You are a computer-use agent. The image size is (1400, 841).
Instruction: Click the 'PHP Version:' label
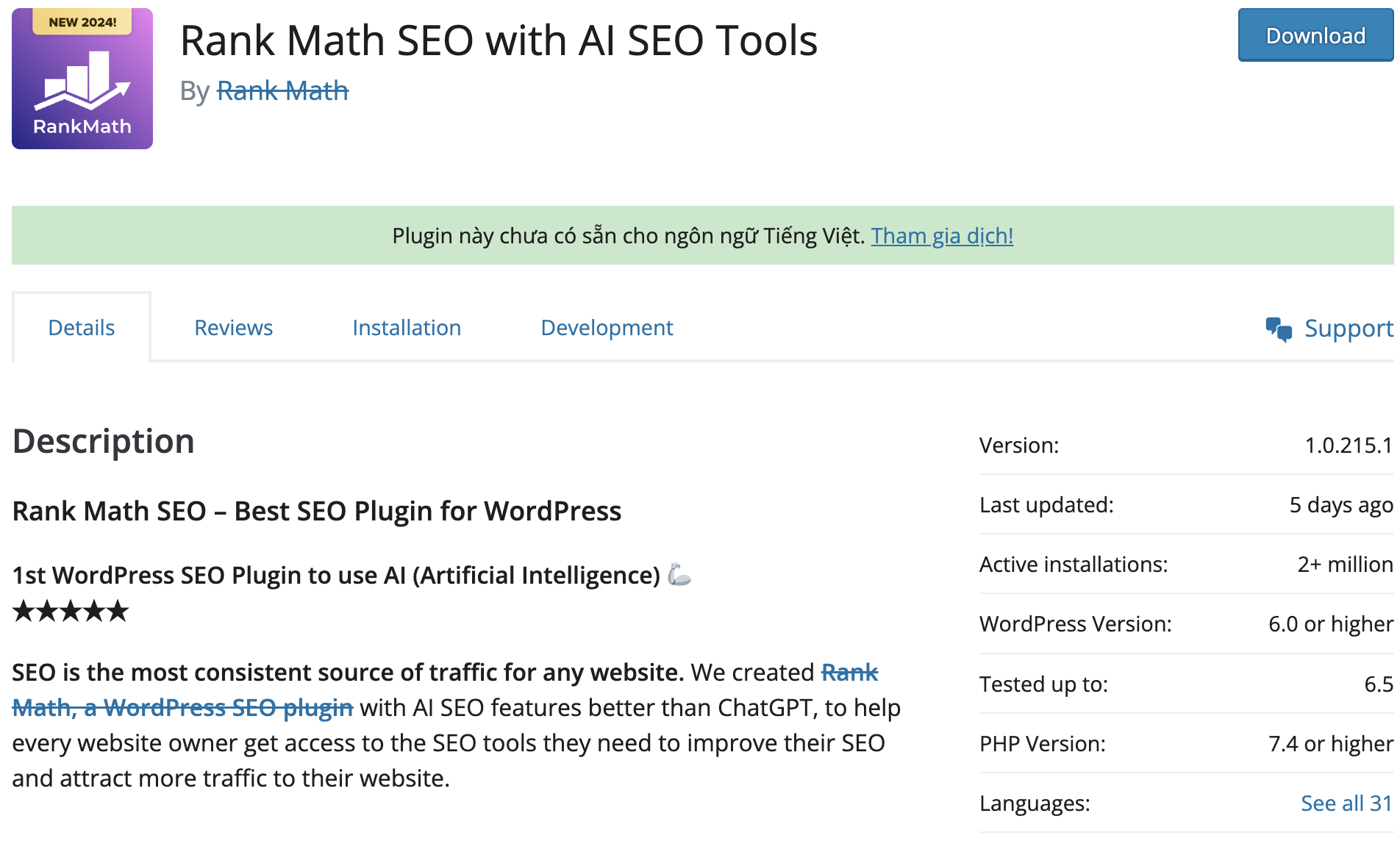click(1043, 744)
